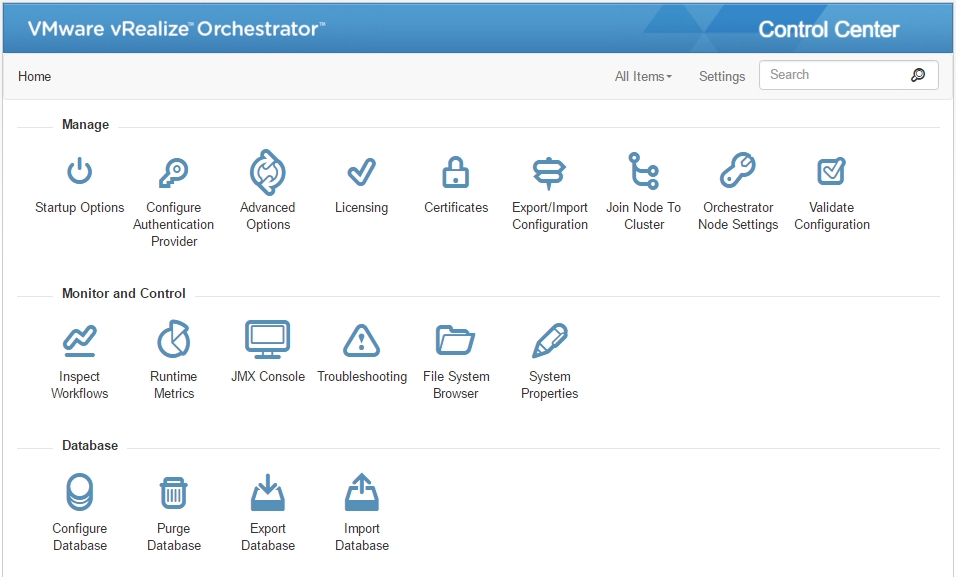Open the Purge Database trash icon
Image resolution: width=956 pixels, height=577 pixels.
click(x=174, y=493)
